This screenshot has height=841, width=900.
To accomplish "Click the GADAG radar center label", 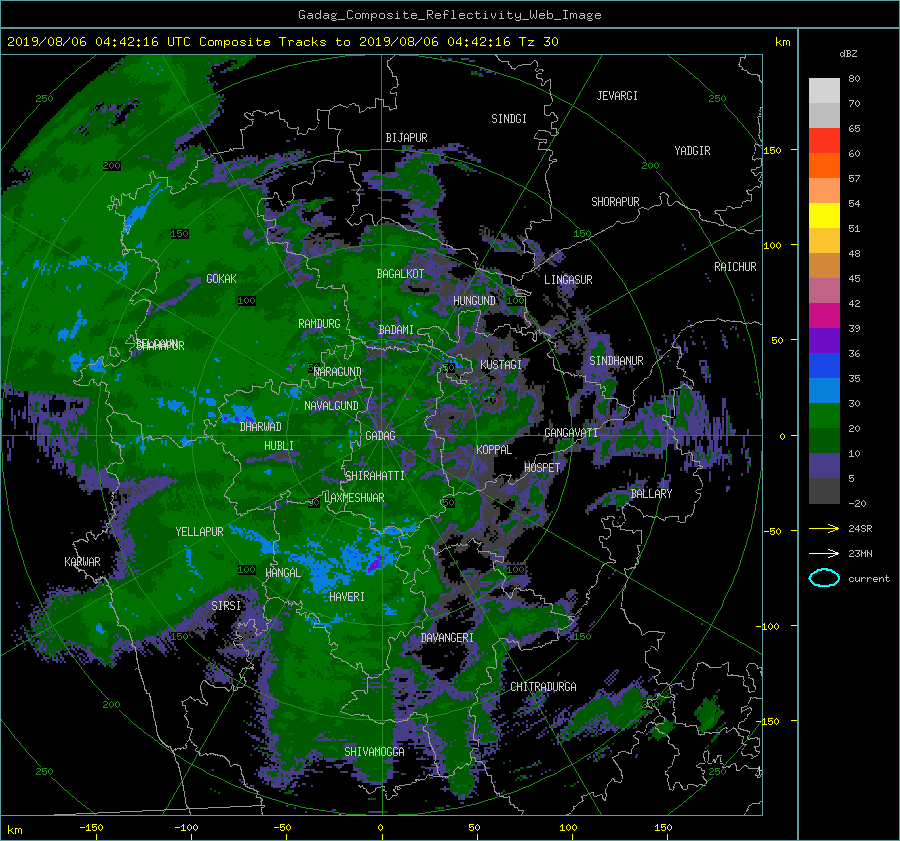I will click(381, 436).
